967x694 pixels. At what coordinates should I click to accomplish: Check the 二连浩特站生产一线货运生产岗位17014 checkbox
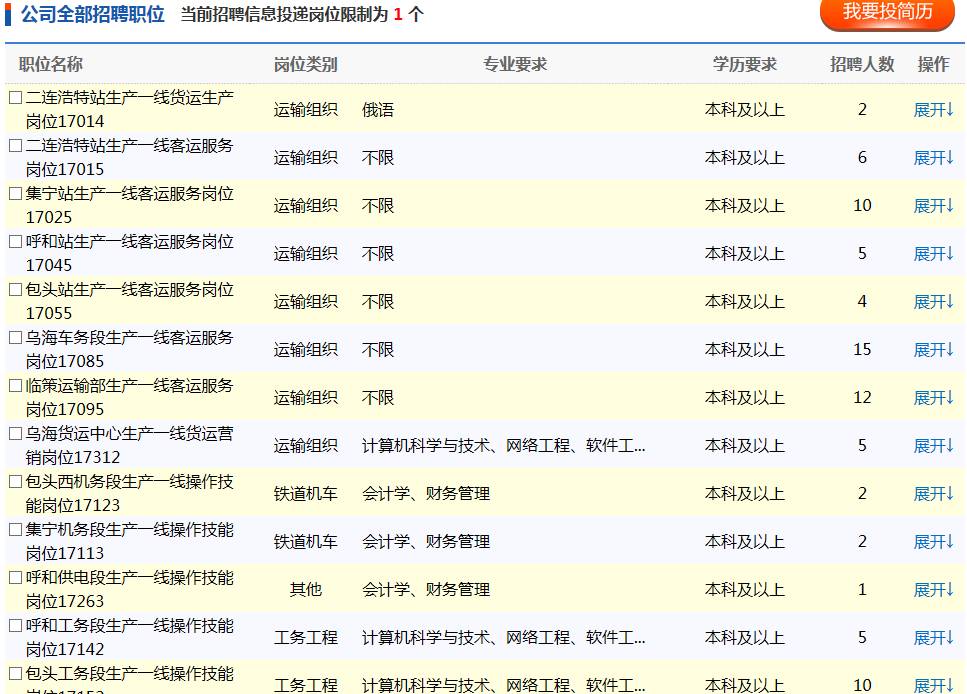tap(16, 97)
